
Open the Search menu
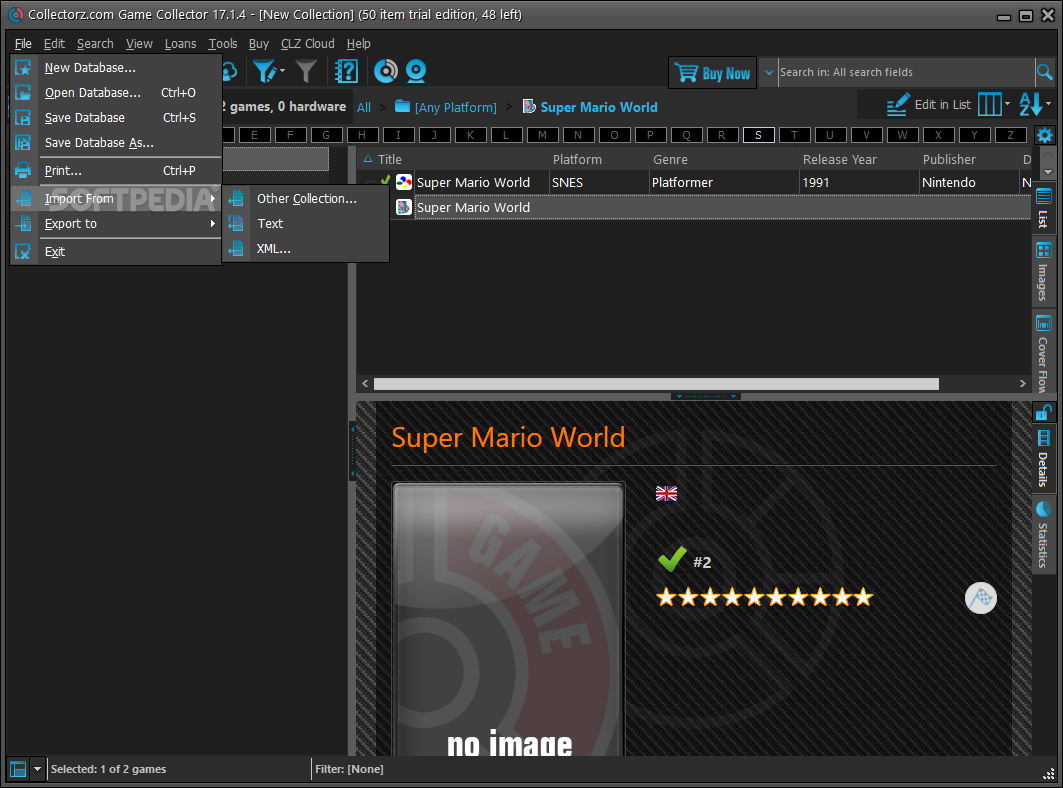click(95, 44)
